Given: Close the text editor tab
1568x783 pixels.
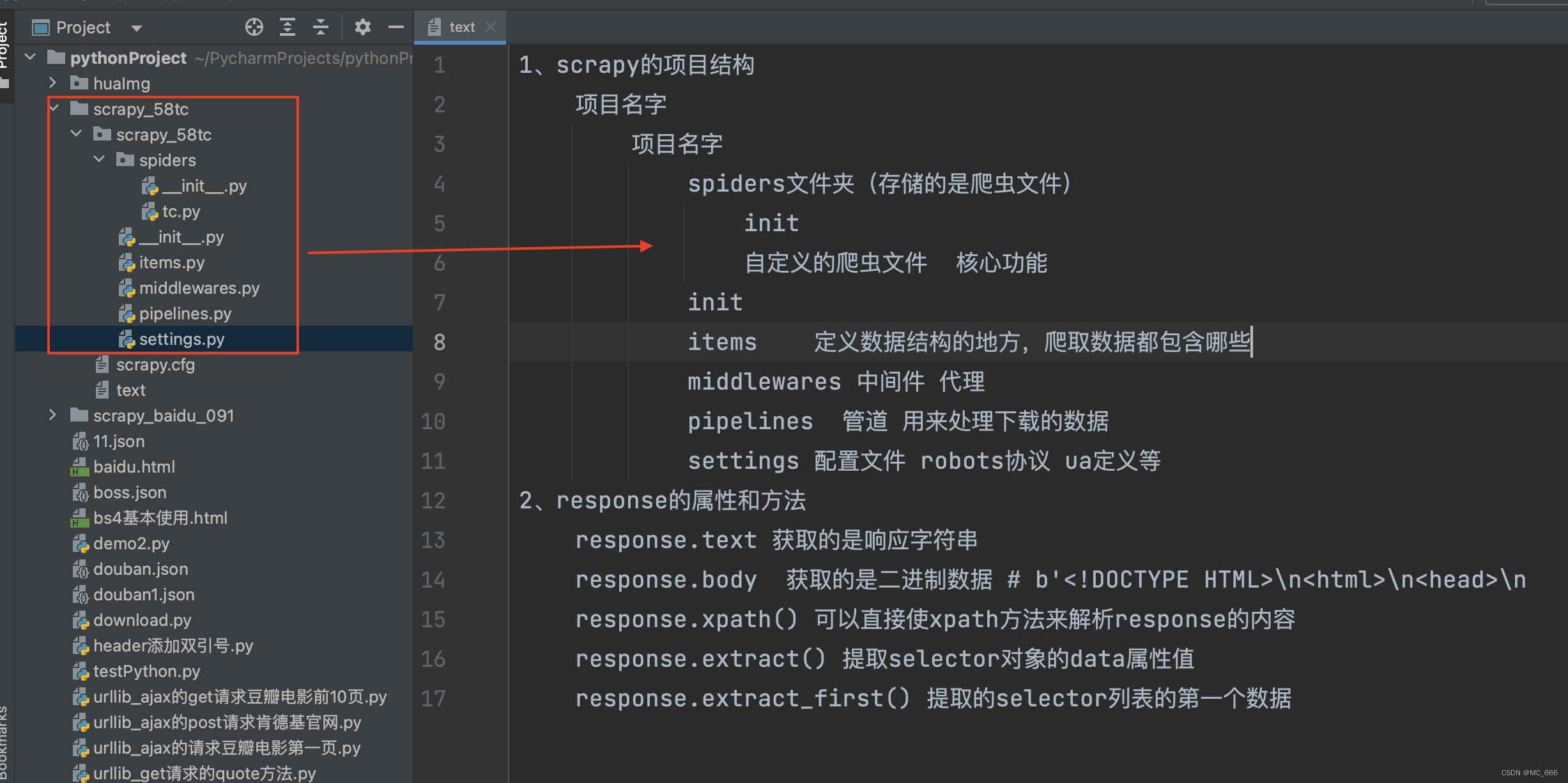Looking at the screenshot, I should coord(491,27).
